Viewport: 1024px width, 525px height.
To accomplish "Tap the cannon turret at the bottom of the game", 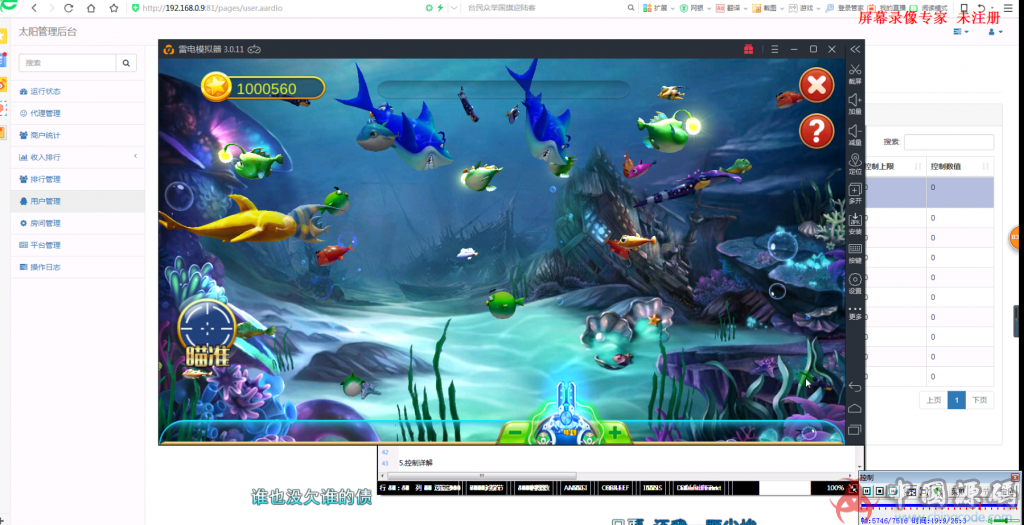I will (565, 415).
